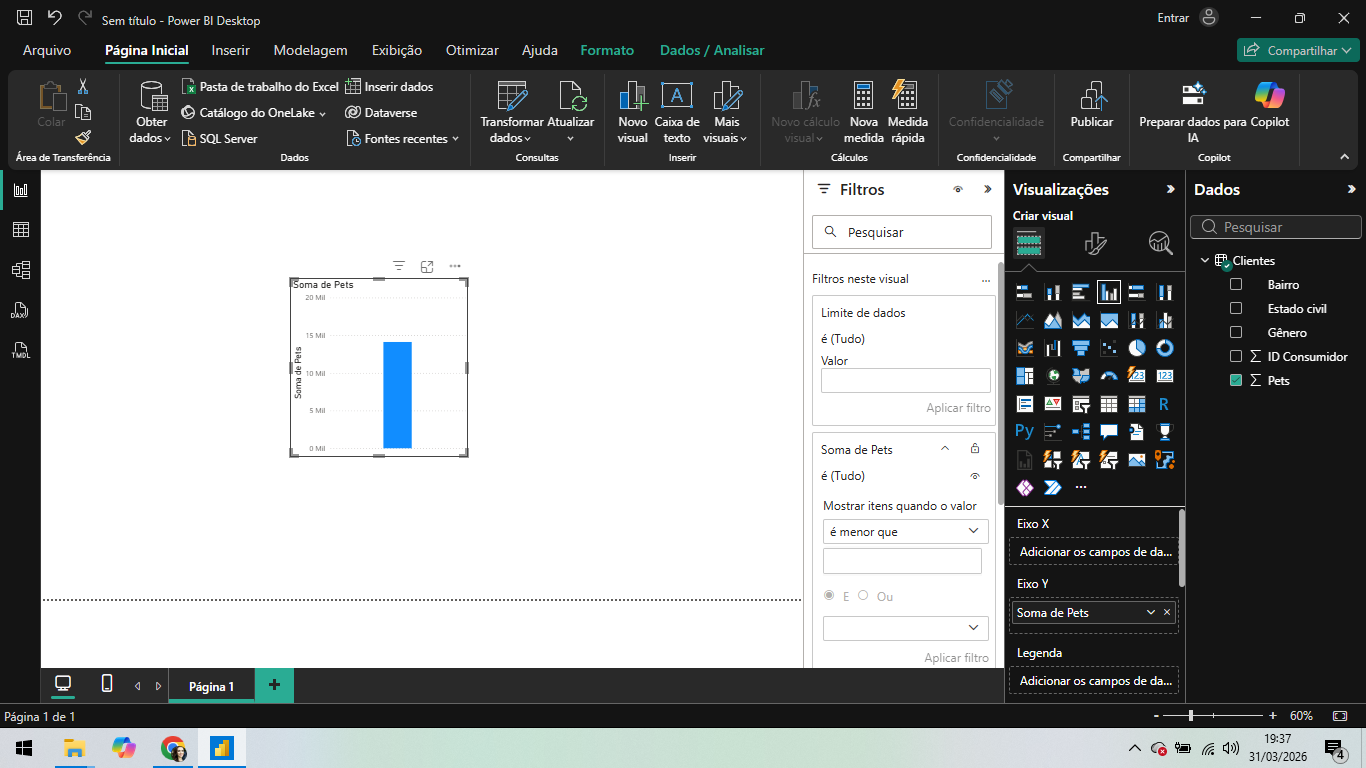Open the 'é menor que' condition dropdown
Screen dimensions: 1366x768
click(905, 532)
